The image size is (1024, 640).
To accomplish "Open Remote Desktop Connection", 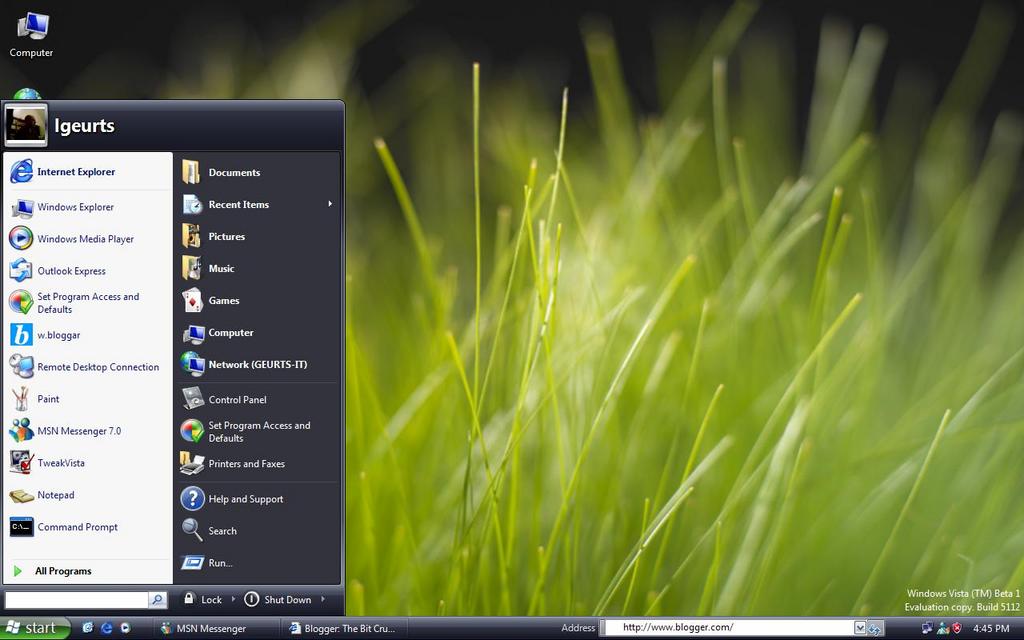I will [88, 367].
